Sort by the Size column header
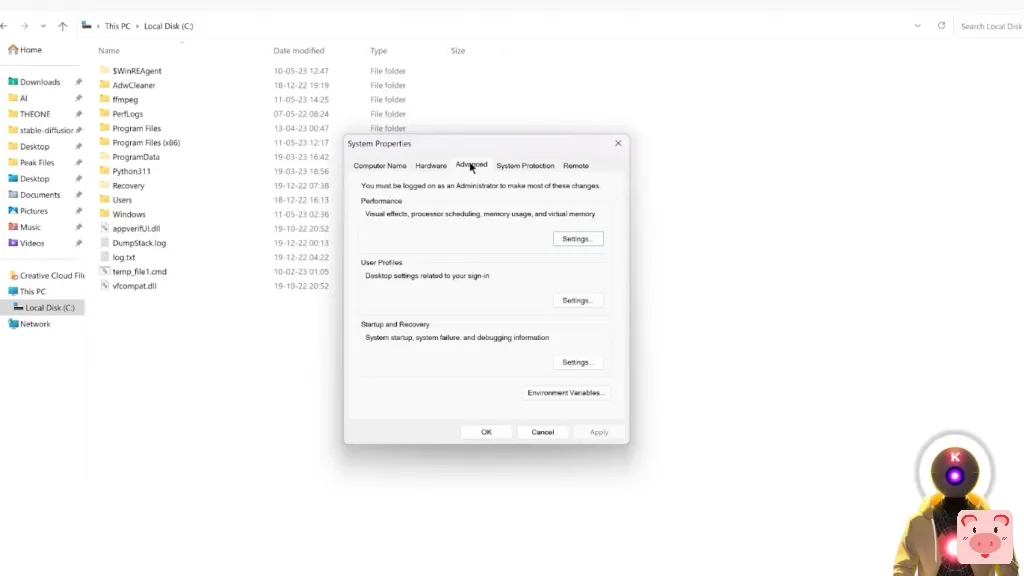This screenshot has height=576, width=1024. pyautogui.click(x=458, y=50)
